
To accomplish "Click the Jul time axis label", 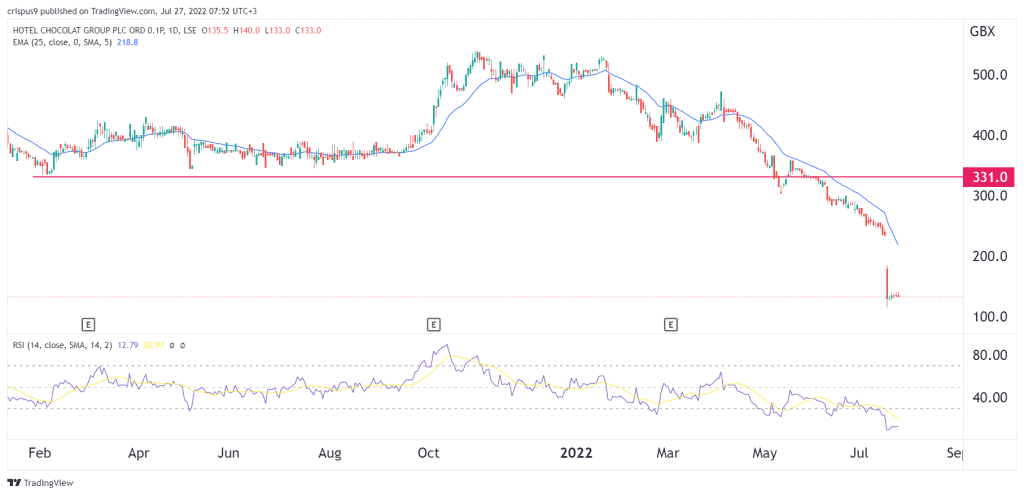I will coord(861,453).
